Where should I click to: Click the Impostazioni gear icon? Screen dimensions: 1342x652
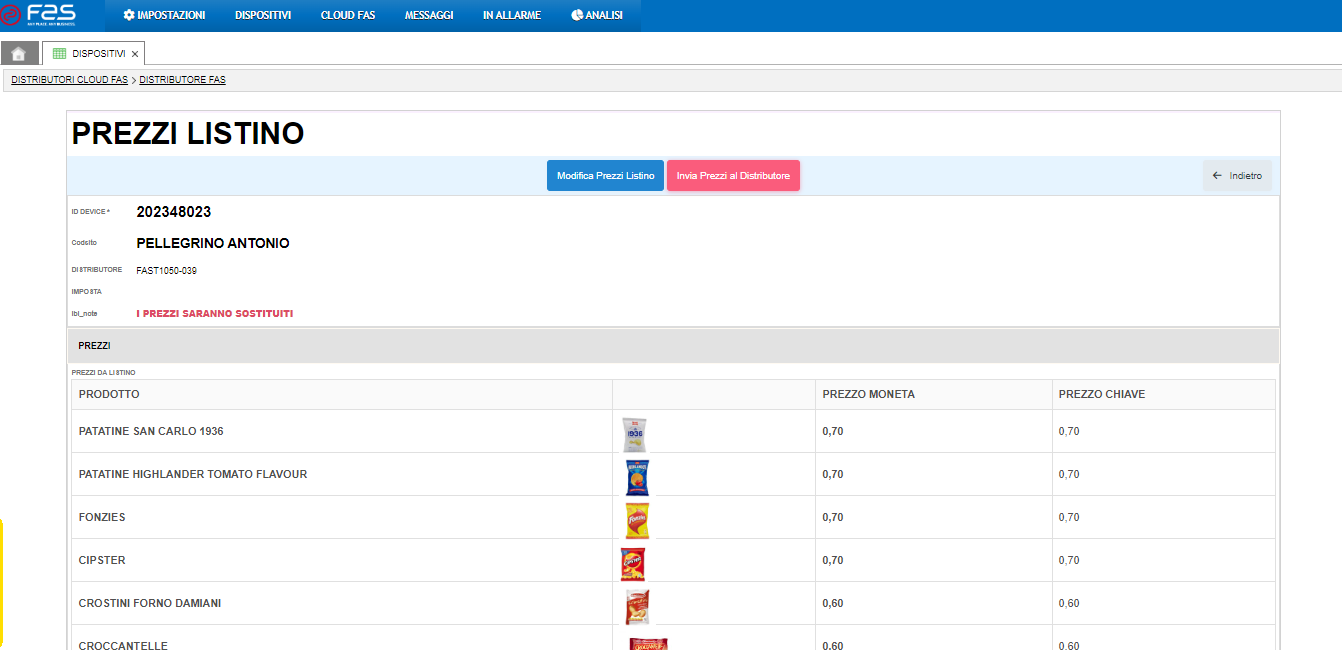pyautogui.click(x=129, y=15)
